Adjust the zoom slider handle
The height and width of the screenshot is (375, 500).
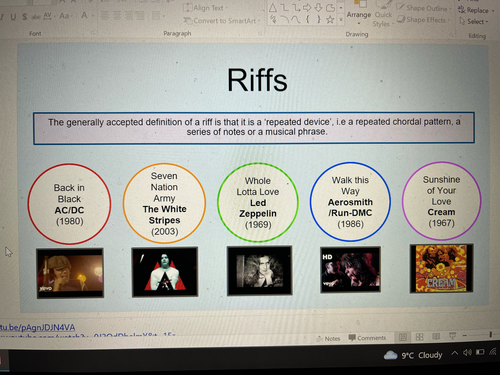[x=491, y=334]
